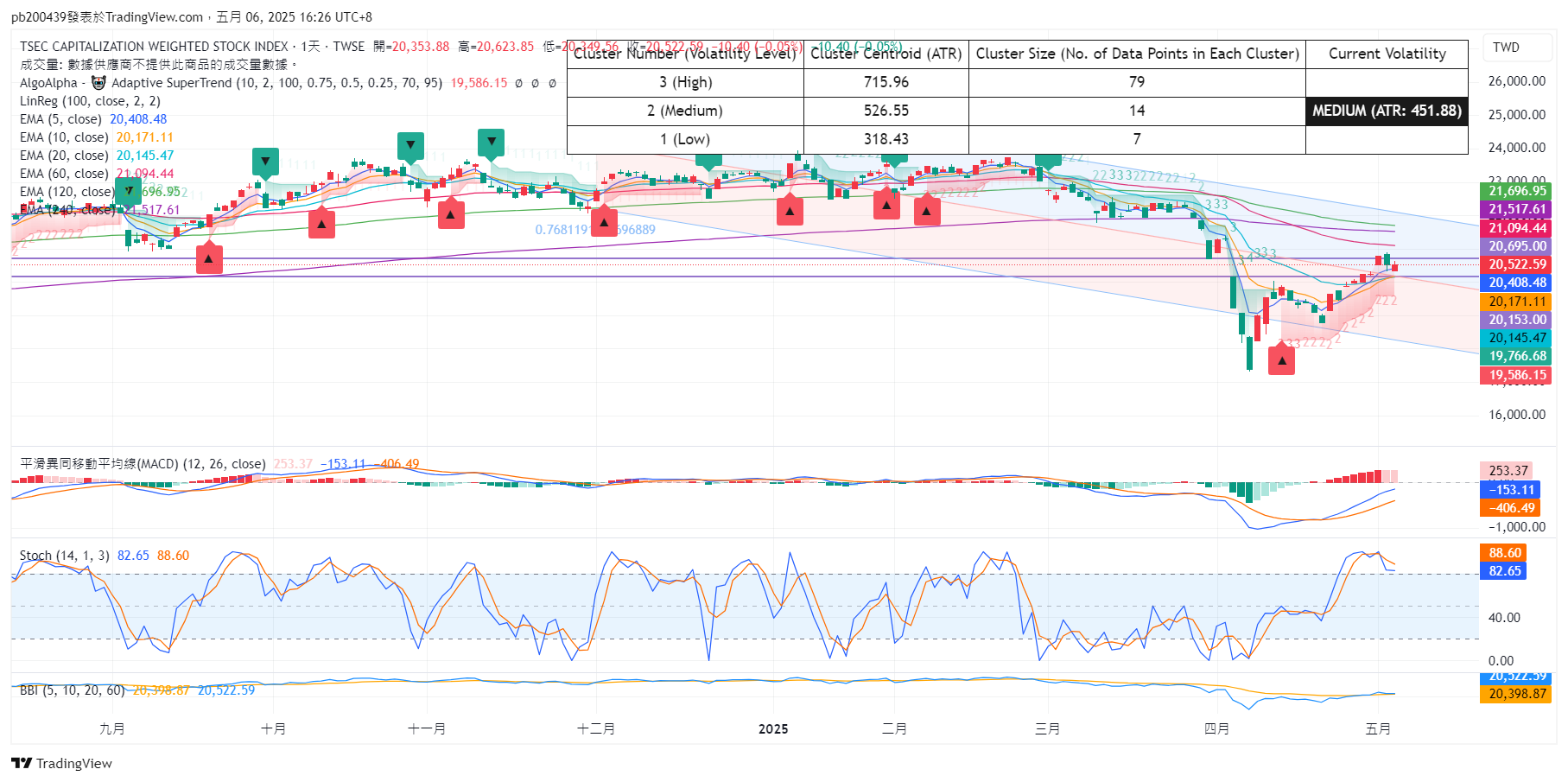Image resolution: width=1568 pixels, height=782 pixels.
Task: Click the 三月 label on time axis
Action: pyautogui.click(x=1048, y=729)
